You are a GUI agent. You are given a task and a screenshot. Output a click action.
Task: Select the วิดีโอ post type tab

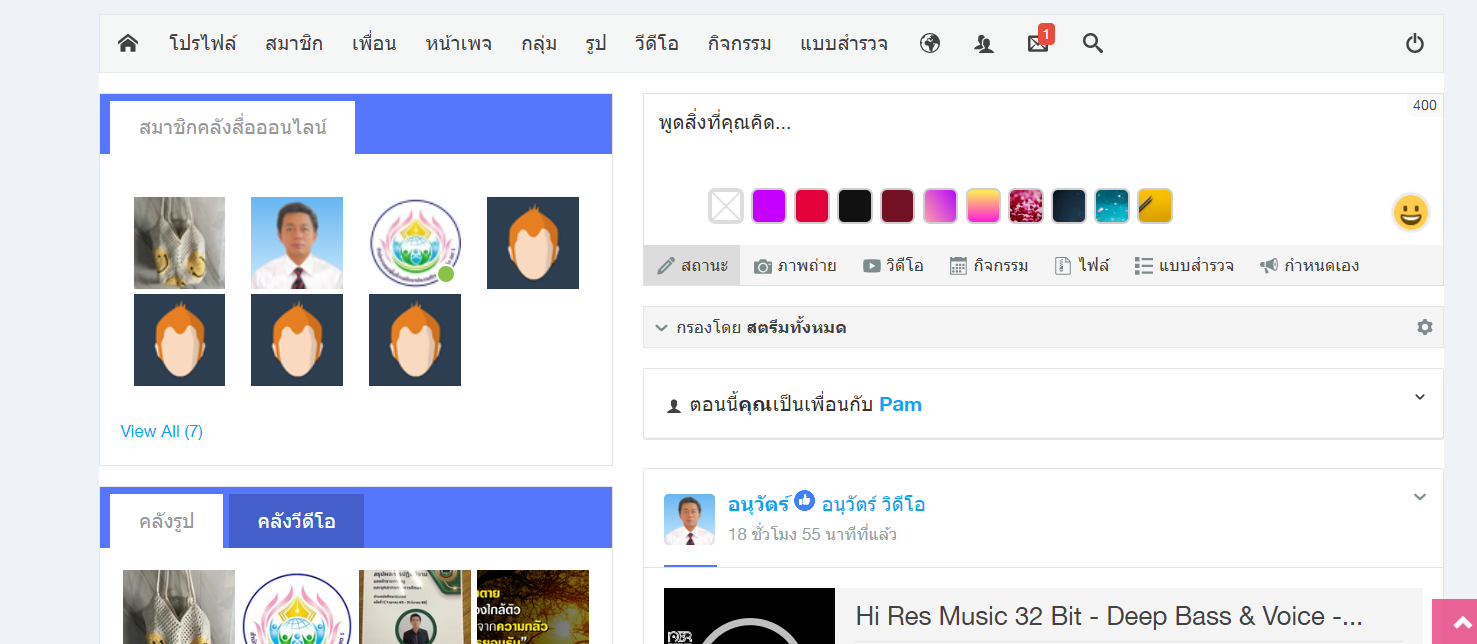tap(893, 265)
